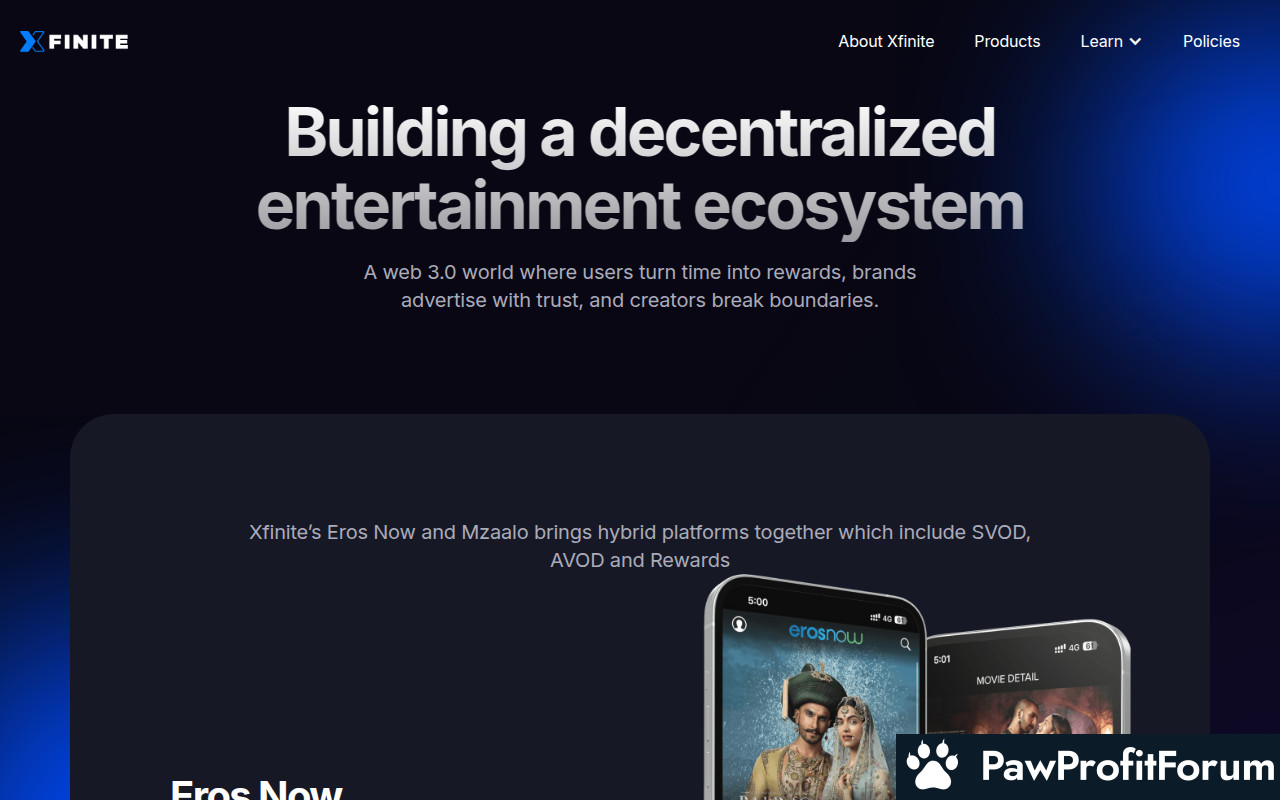Go to the About Xfinite page

(886, 41)
